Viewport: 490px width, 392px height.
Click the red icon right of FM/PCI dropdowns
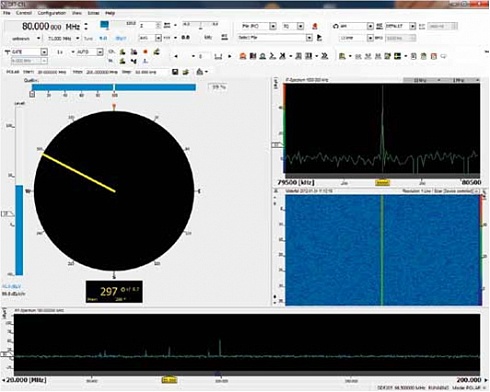coord(314,26)
